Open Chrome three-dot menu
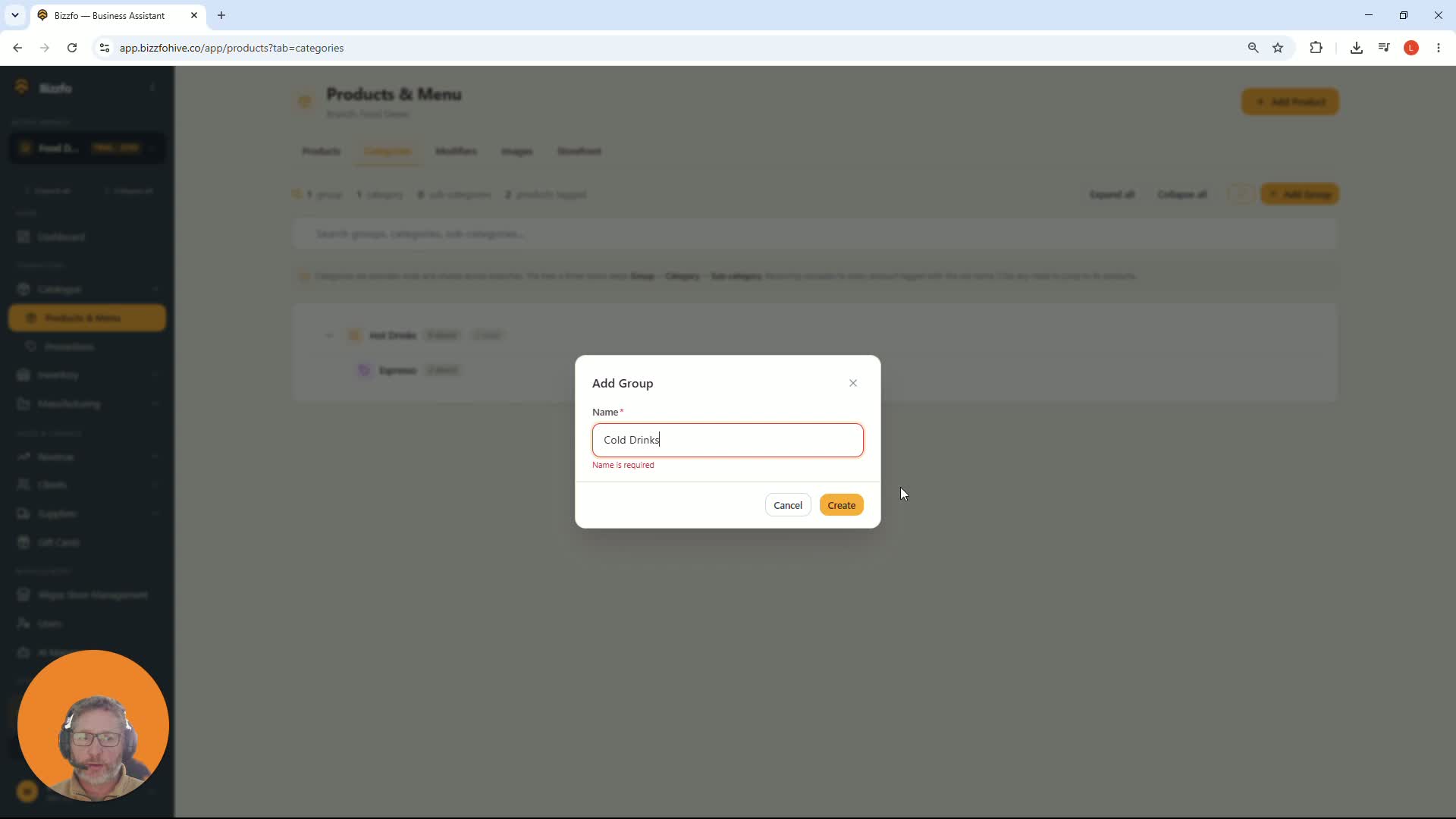Viewport: 1456px width, 819px height. point(1439,48)
